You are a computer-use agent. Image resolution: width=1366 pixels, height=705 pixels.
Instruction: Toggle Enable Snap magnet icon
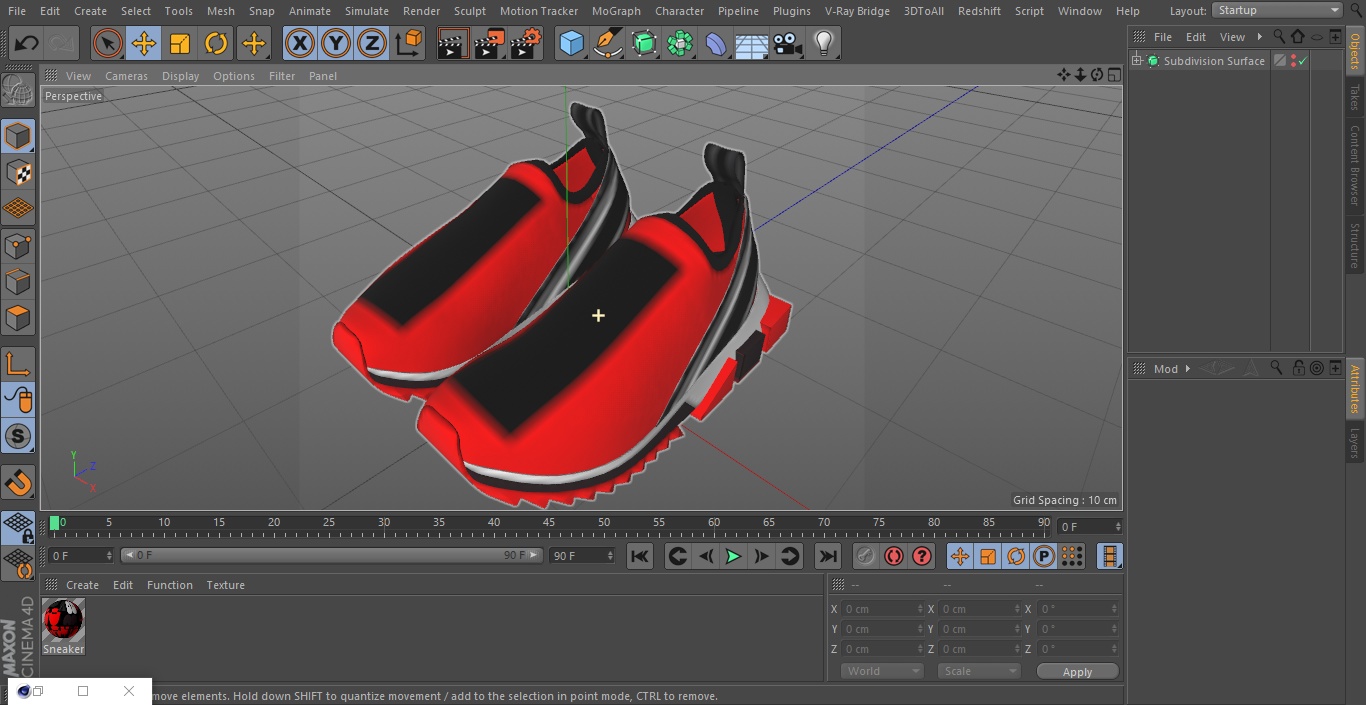tap(18, 483)
